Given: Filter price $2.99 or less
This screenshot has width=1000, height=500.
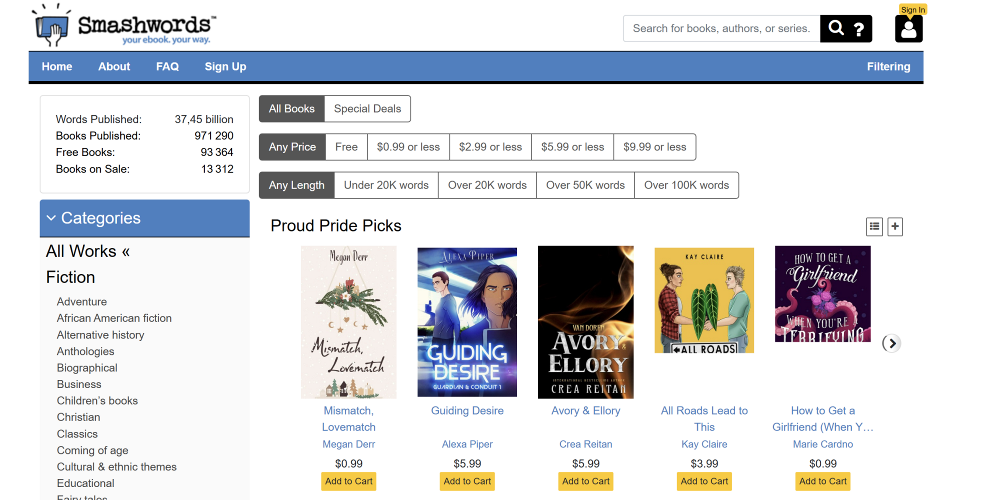Looking at the screenshot, I should point(490,147).
